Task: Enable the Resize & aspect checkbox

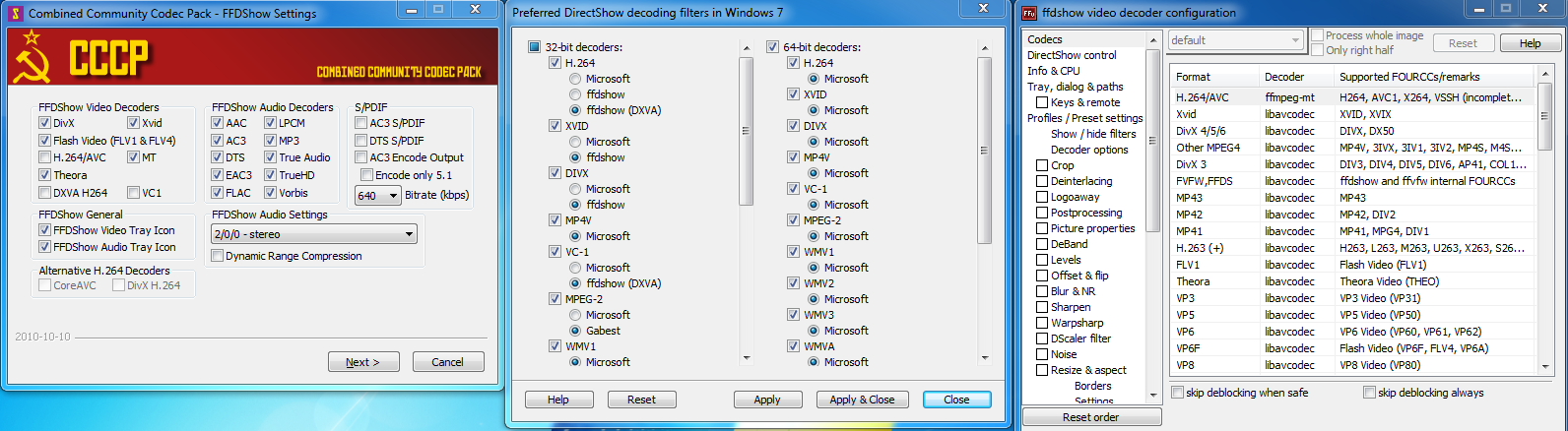Action: pos(1042,370)
